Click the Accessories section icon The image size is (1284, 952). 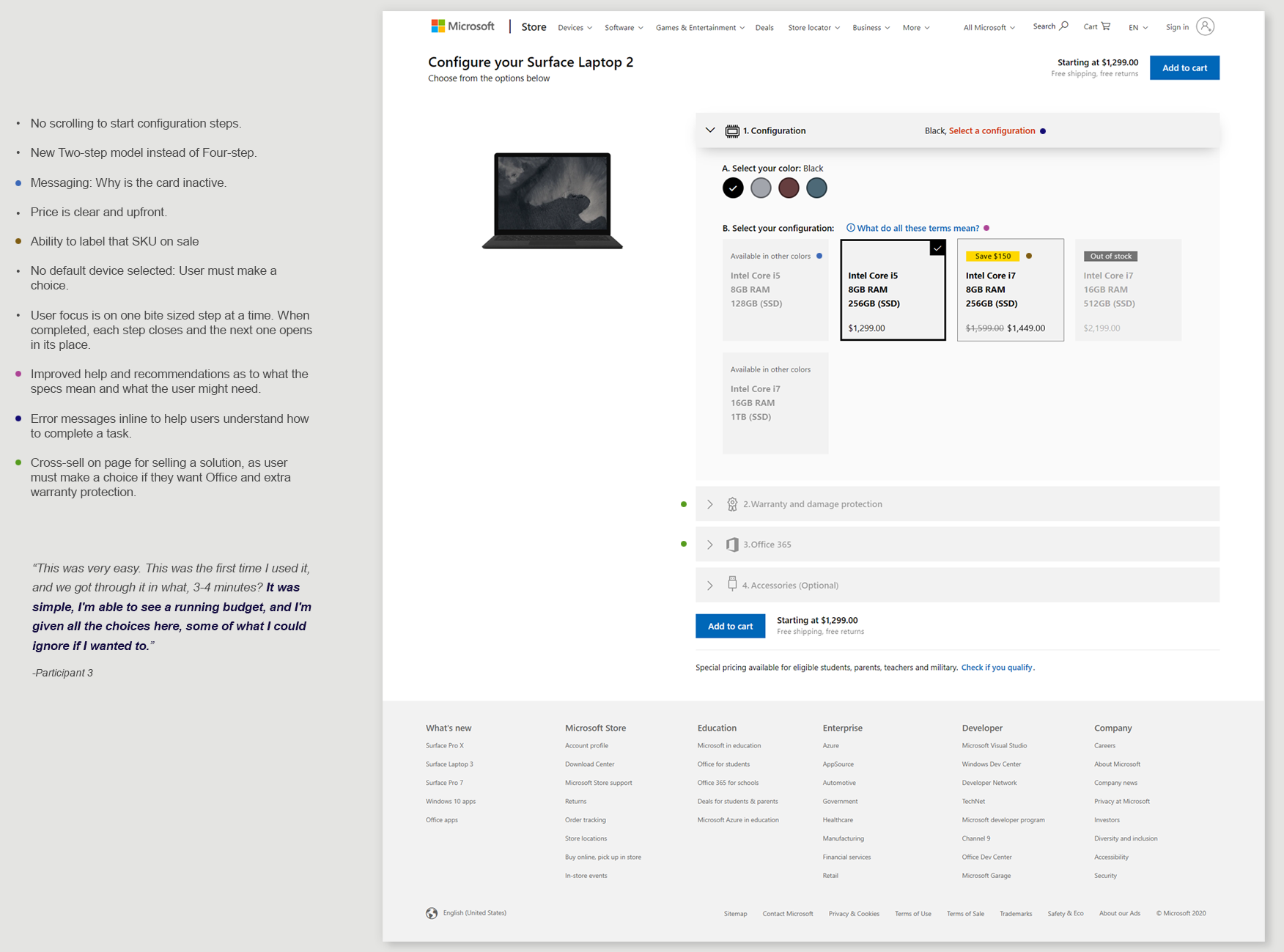(x=732, y=583)
